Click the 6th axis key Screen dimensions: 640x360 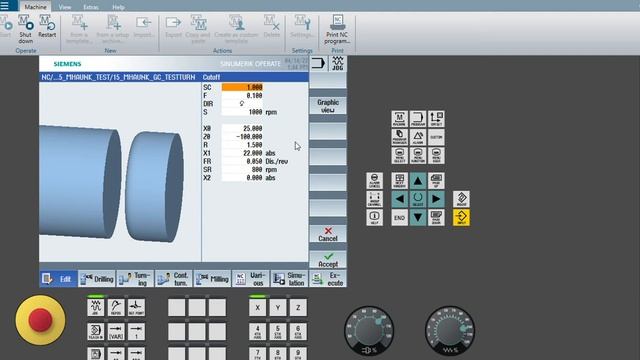pyautogui.click(x=298, y=331)
